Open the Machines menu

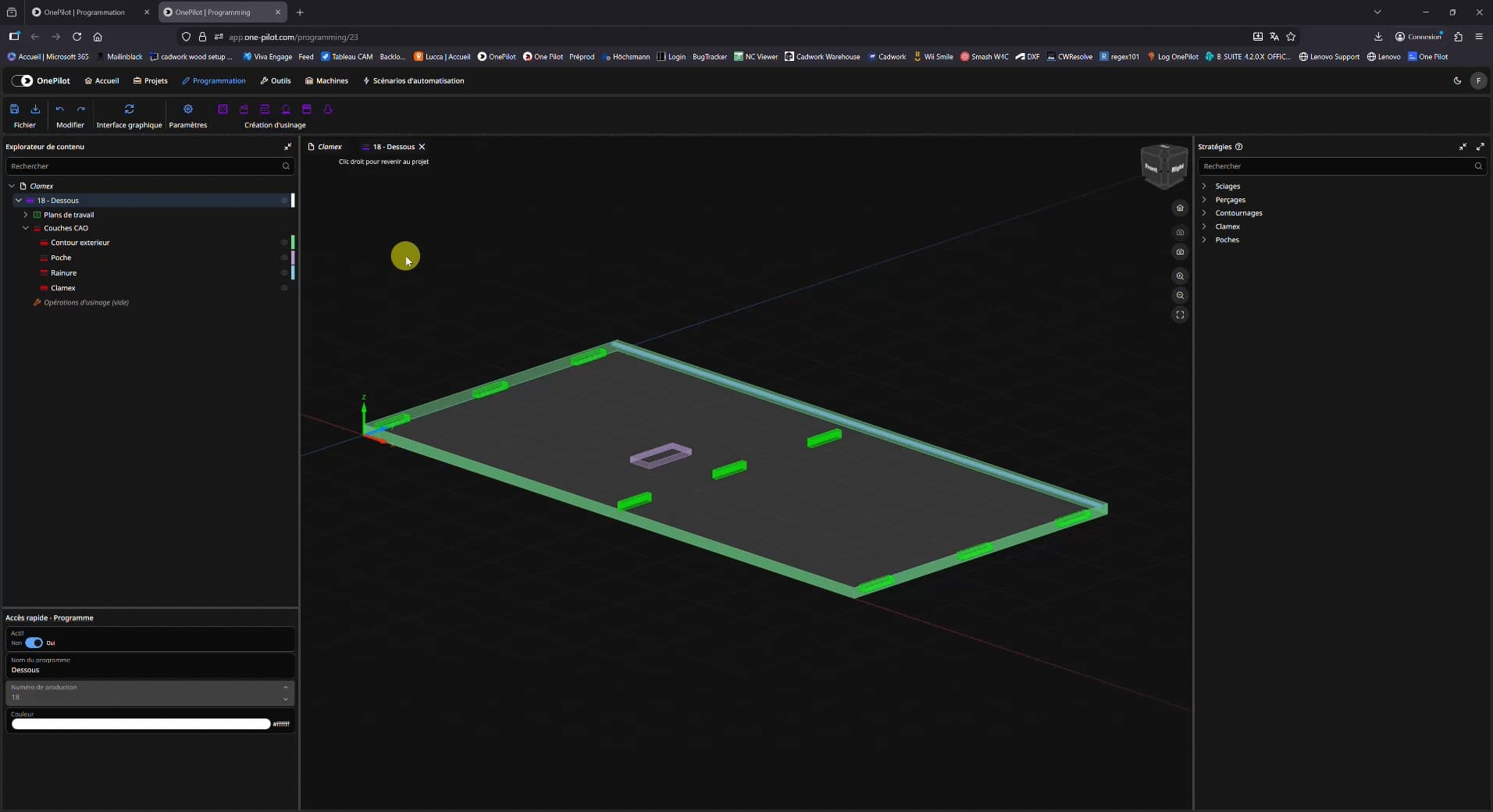326,80
